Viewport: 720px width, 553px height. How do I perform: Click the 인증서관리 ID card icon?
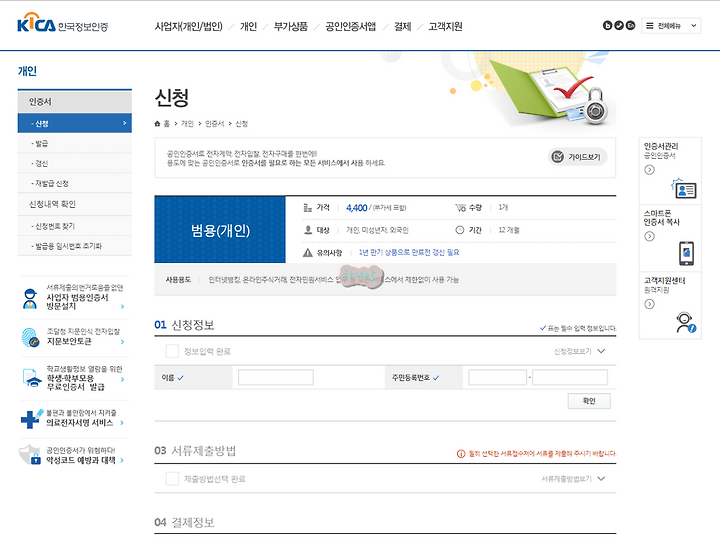684,189
